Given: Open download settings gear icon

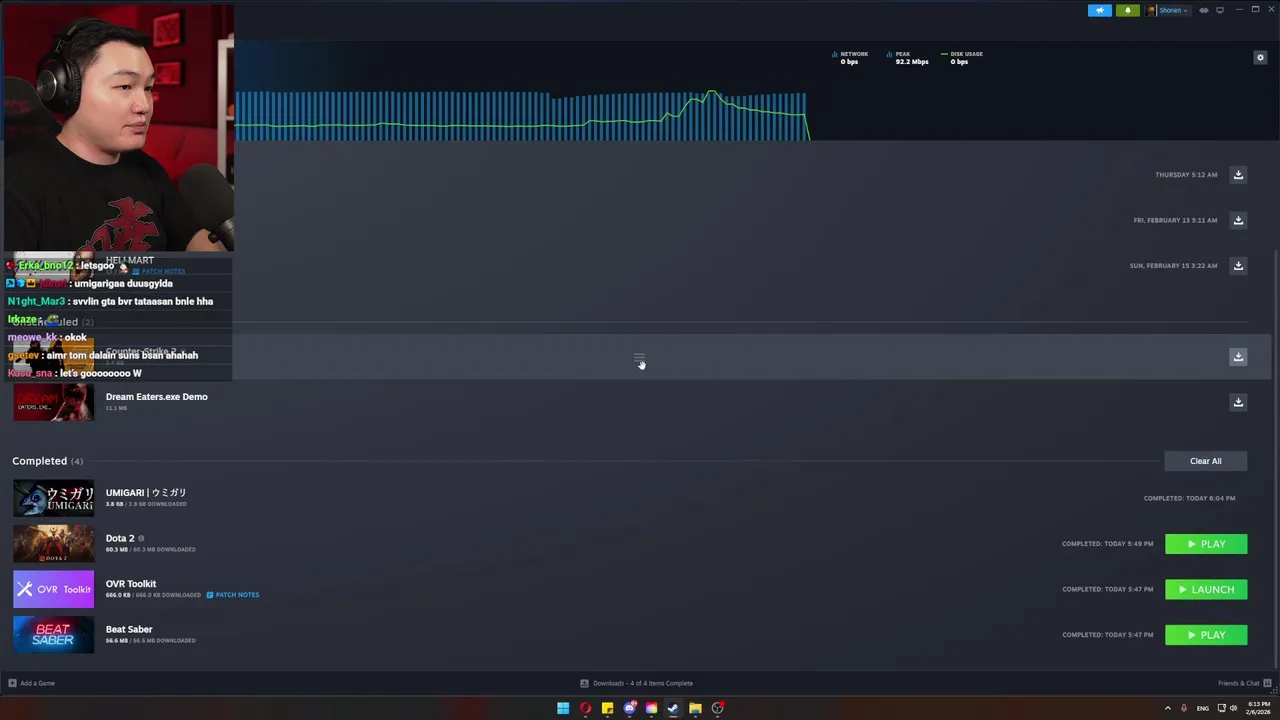Looking at the screenshot, I should pos(1260,58).
